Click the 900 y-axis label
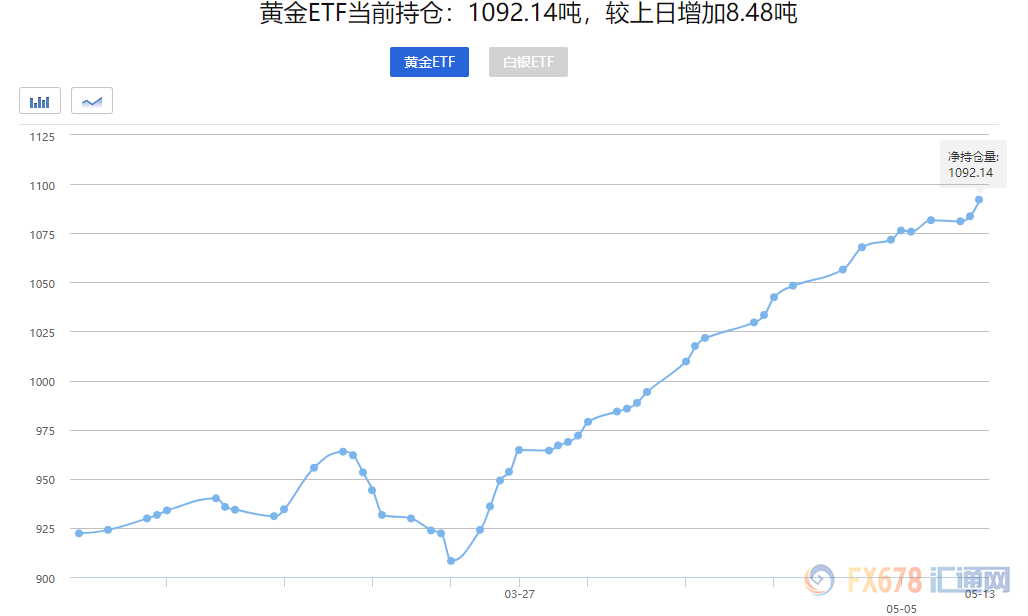This screenshot has height=616, width=1028. [45, 579]
